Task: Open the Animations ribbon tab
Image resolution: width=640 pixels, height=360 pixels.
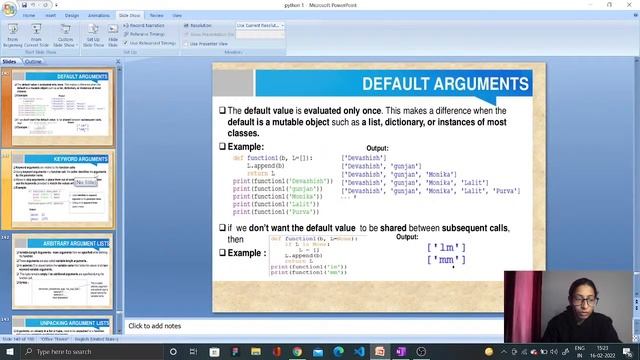Action: point(99,16)
